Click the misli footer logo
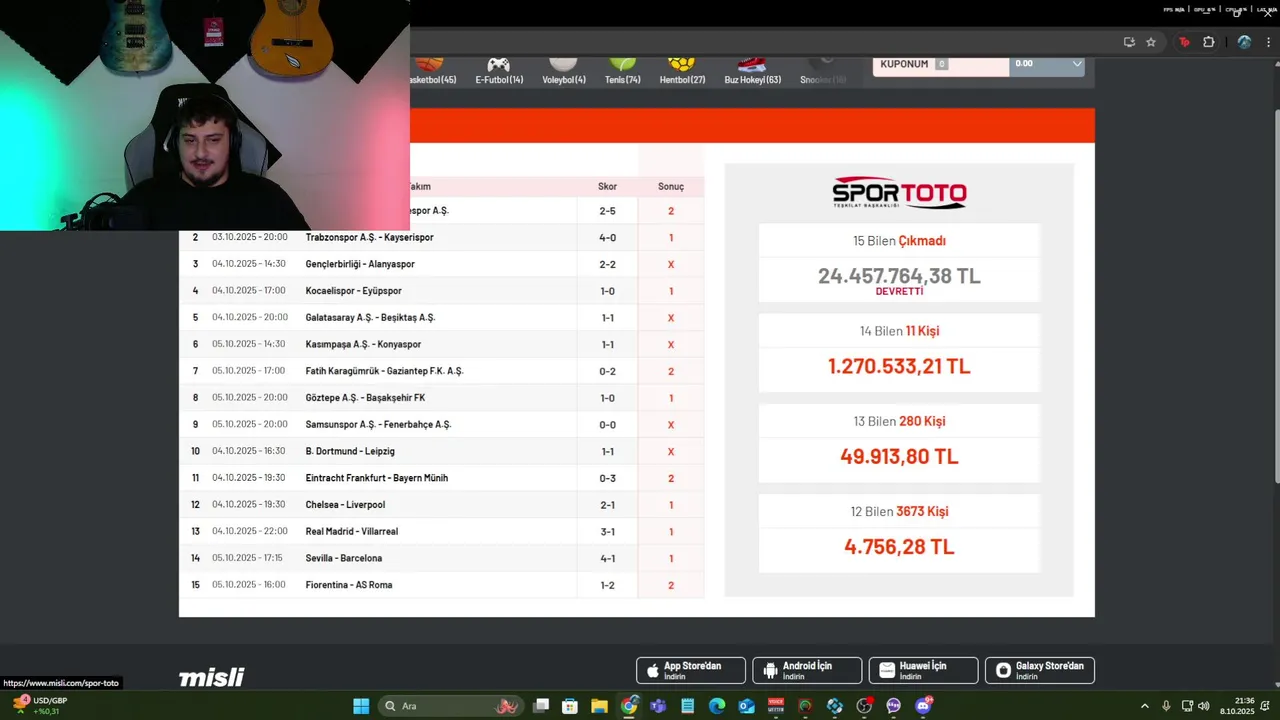 point(211,677)
